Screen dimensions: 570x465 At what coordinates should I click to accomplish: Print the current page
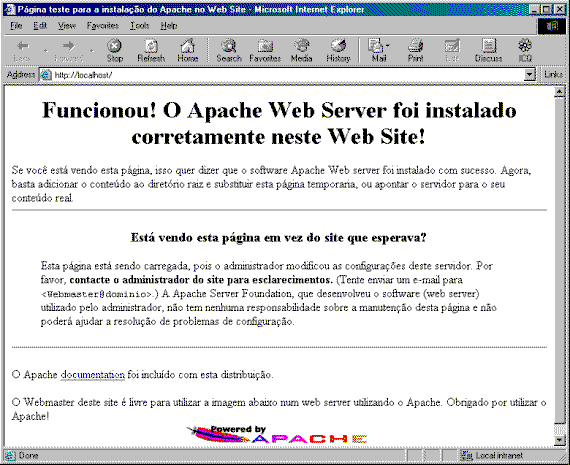tap(416, 51)
